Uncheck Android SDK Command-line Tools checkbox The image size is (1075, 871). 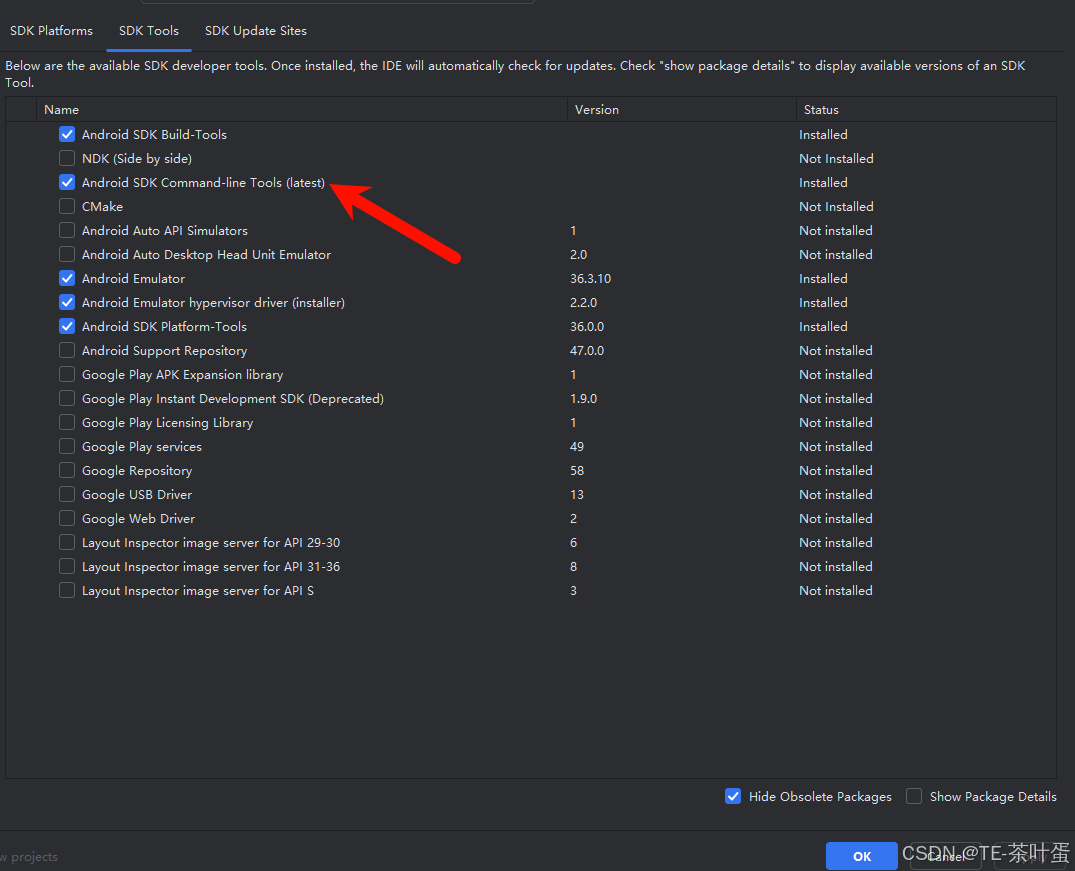click(67, 182)
